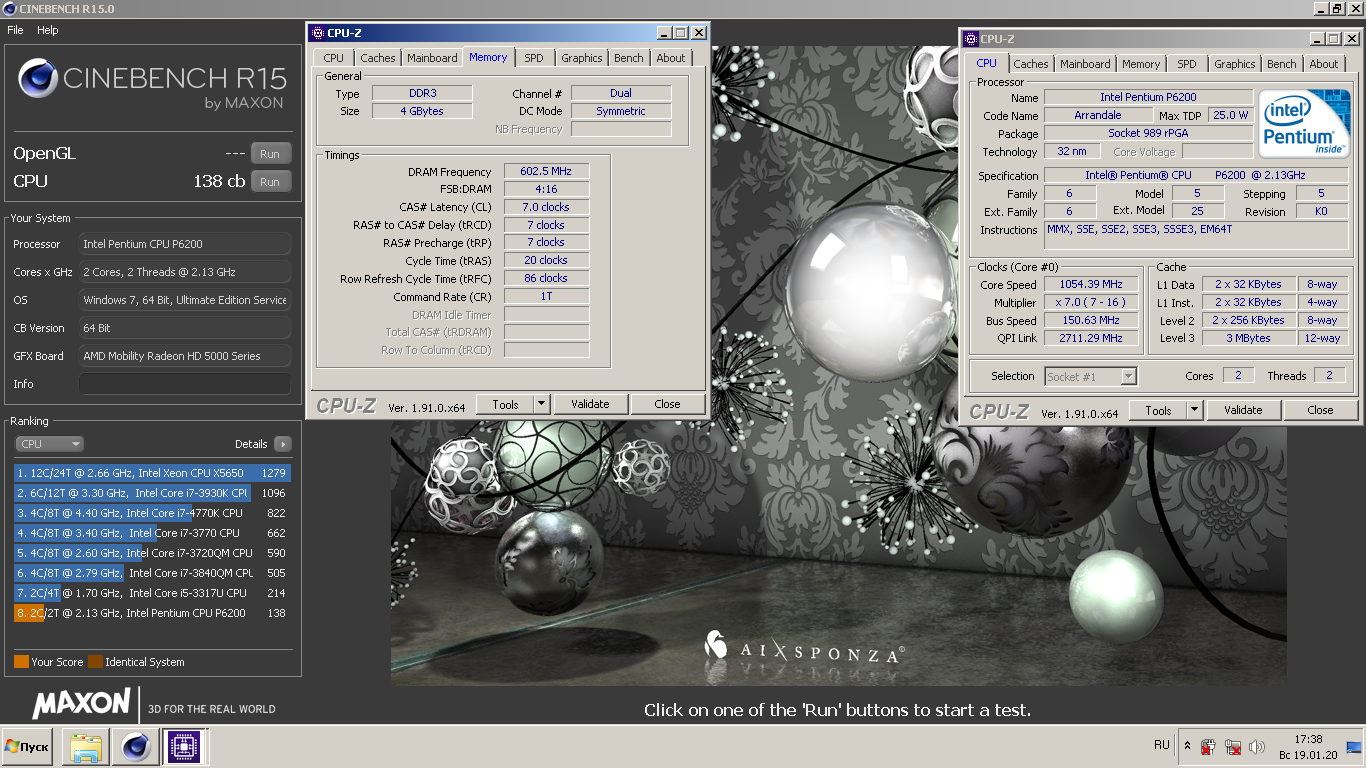Viewport: 1366px width, 768px height.
Task: Open ranking Details with the arrow button
Action: pyautogui.click(x=282, y=444)
